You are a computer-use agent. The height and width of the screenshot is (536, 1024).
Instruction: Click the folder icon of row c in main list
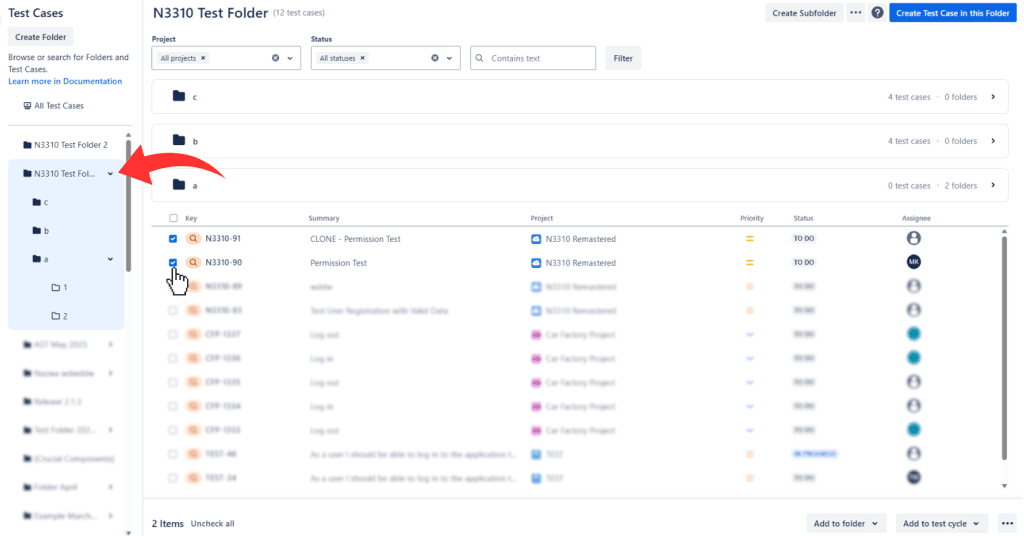(179, 96)
